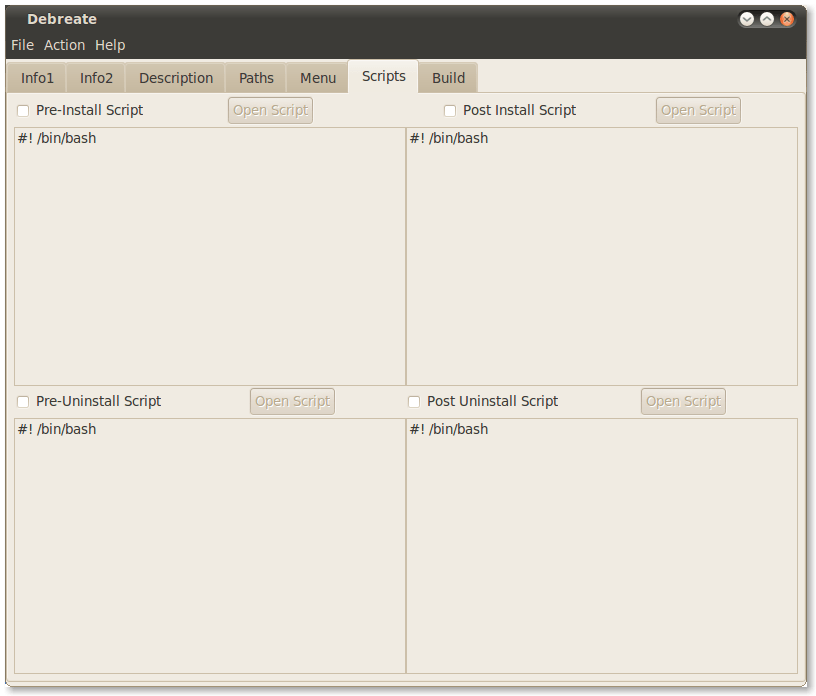Toggle the Pre-Uninstall Script checkbox
Image resolution: width=816 pixels, height=696 pixels.
[x=23, y=402]
